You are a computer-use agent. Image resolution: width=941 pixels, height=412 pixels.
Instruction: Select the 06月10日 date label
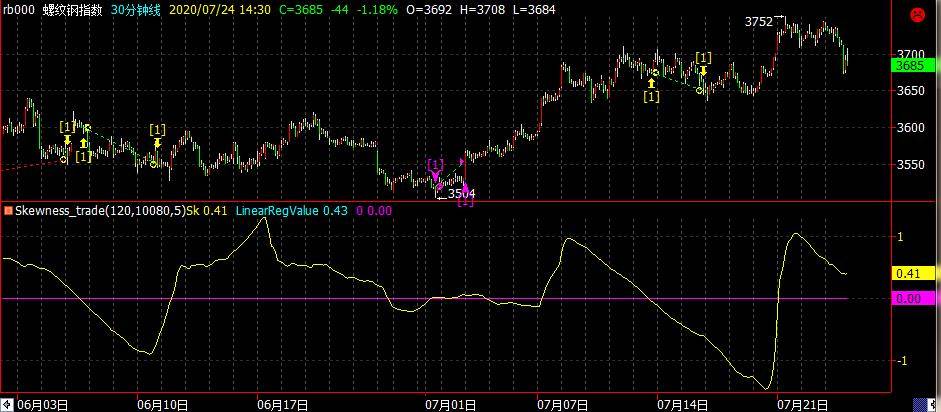tap(164, 405)
